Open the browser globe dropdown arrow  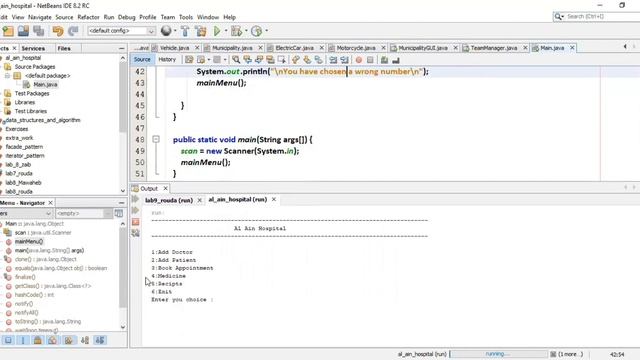(175, 31)
